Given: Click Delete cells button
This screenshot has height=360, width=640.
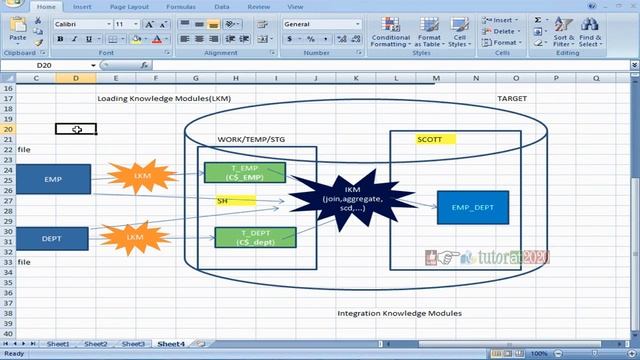Looking at the screenshot, I should pyautogui.click(x=501, y=31).
